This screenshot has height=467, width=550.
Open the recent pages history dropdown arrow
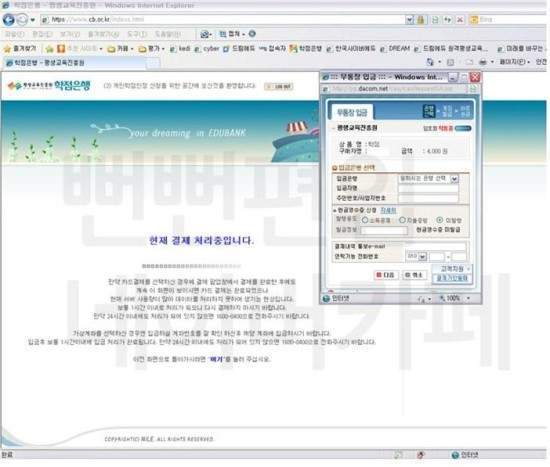33,20
